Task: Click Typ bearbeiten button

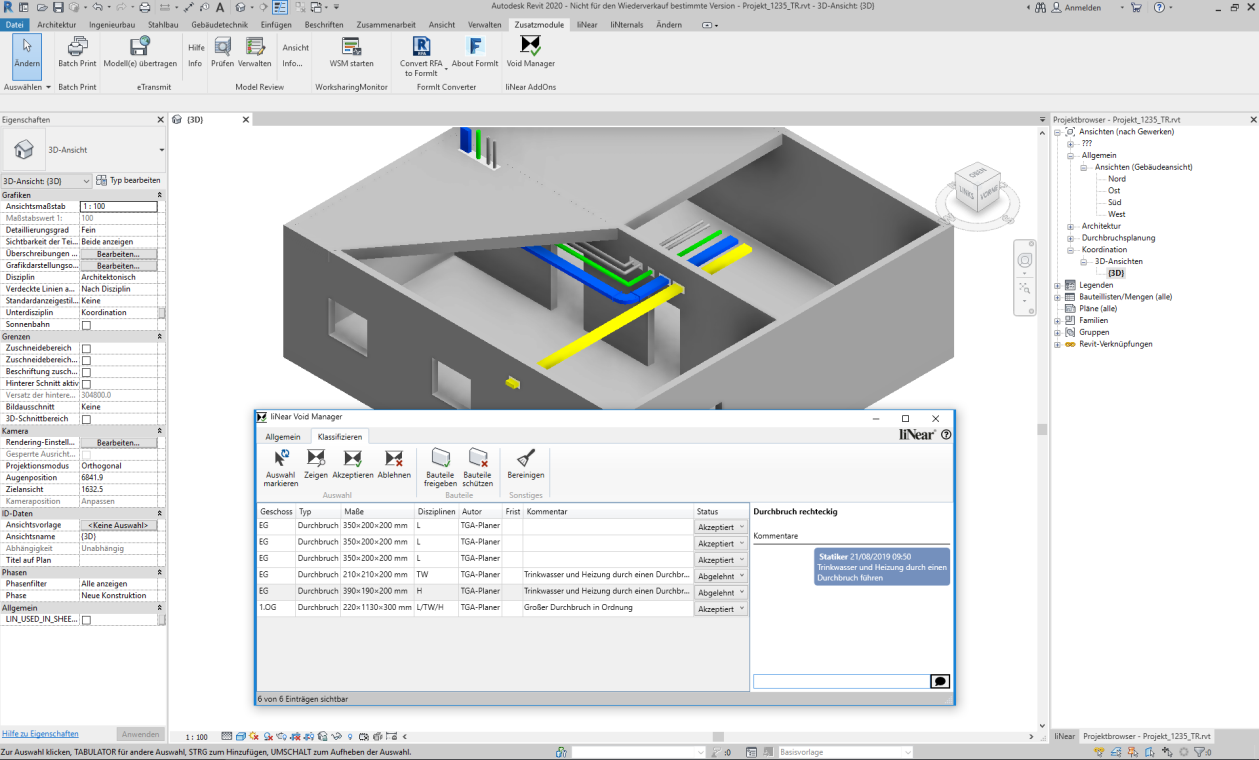Action: click(129, 181)
